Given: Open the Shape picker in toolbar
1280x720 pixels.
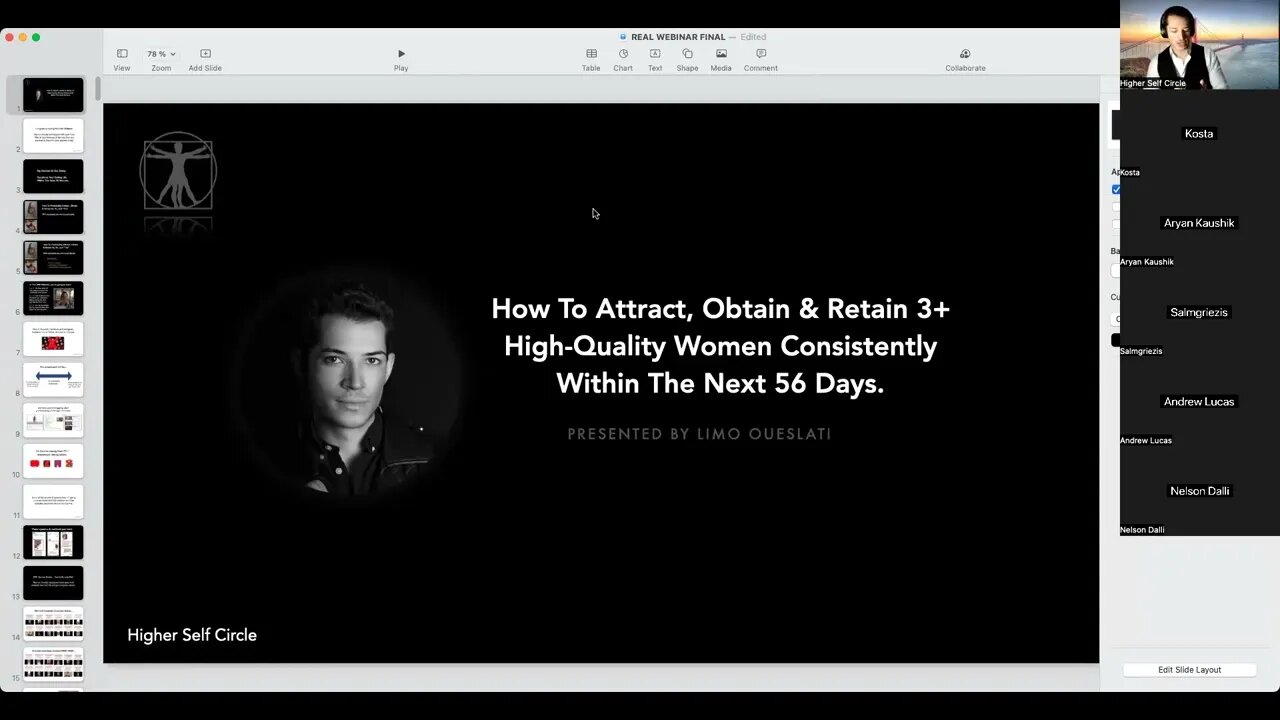Looking at the screenshot, I should [x=687, y=54].
